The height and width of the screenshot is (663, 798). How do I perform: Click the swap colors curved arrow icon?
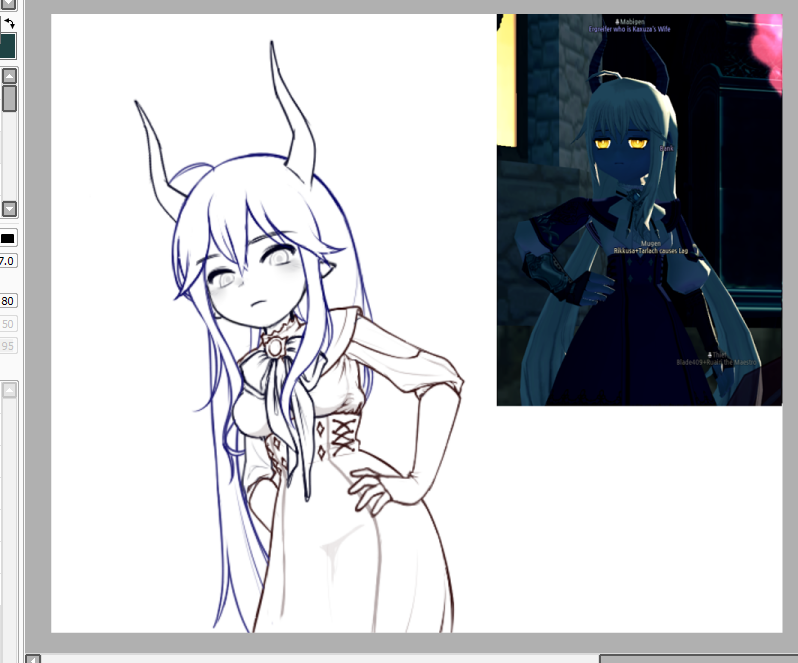point(10,23)
